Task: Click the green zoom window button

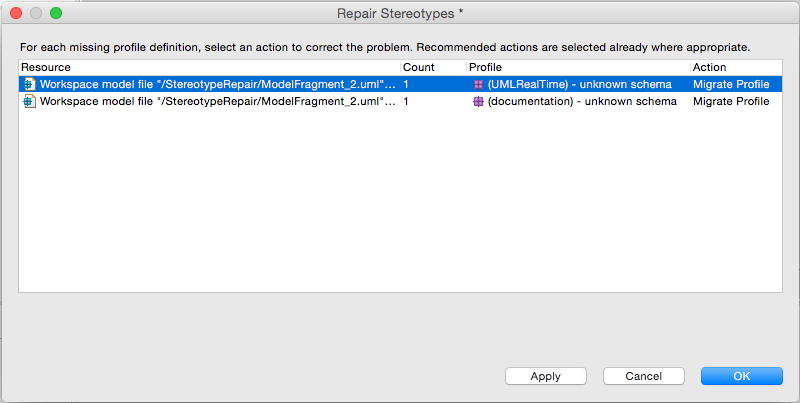Action: click(56, 13)
